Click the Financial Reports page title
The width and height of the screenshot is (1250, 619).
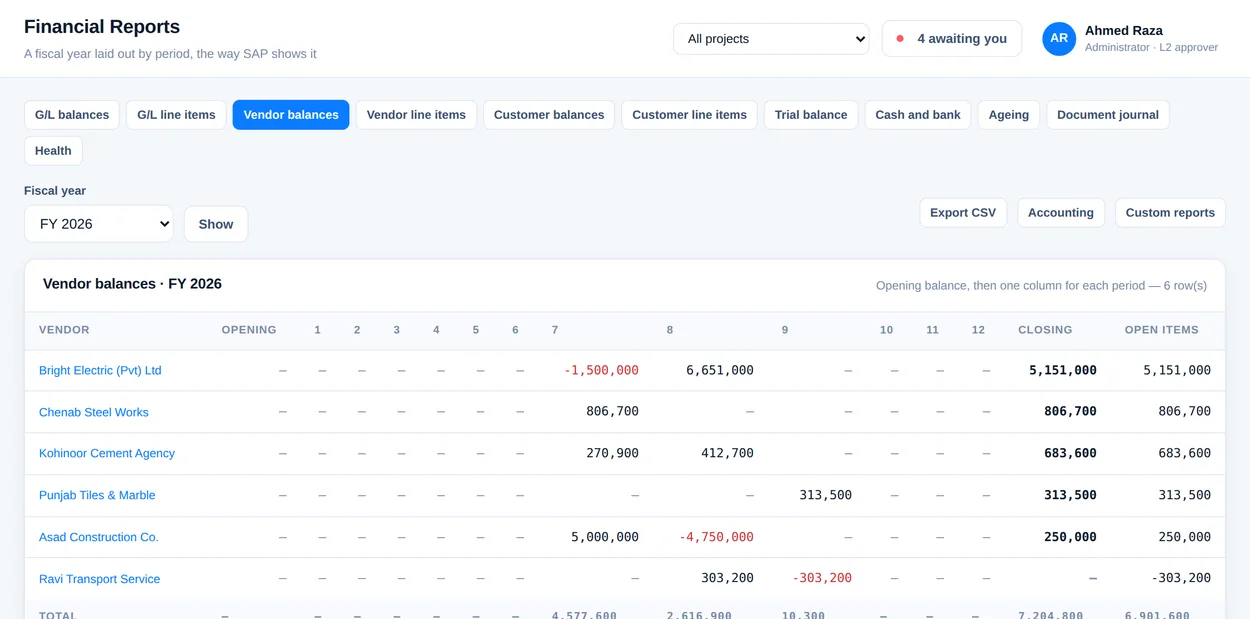coord(102,27)
